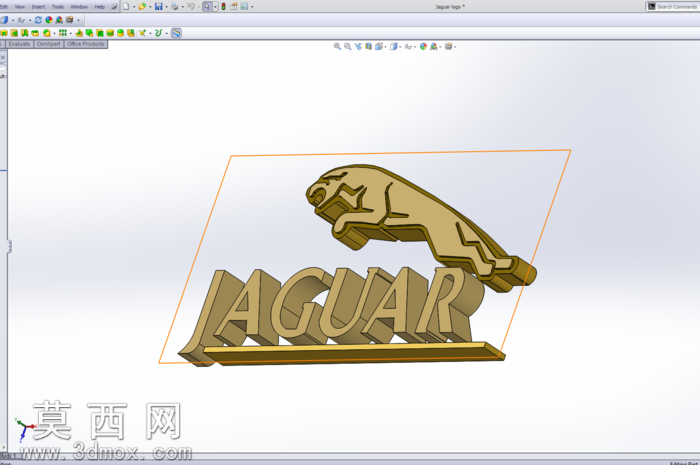Expand the Print dropdown arrow
700x465 pixels.
(183, 7)
